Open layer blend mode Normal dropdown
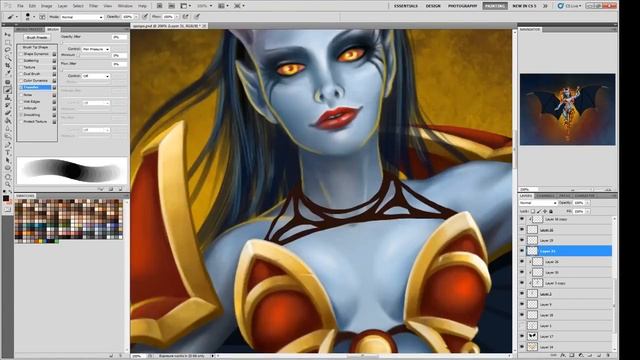 coord(538,203)
